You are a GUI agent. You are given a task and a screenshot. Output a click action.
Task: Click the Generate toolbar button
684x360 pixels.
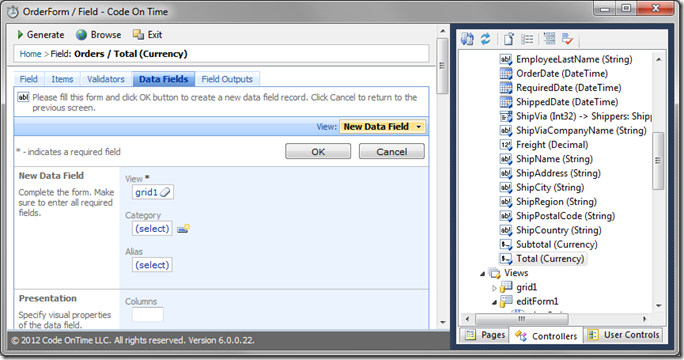coord(40,34)
